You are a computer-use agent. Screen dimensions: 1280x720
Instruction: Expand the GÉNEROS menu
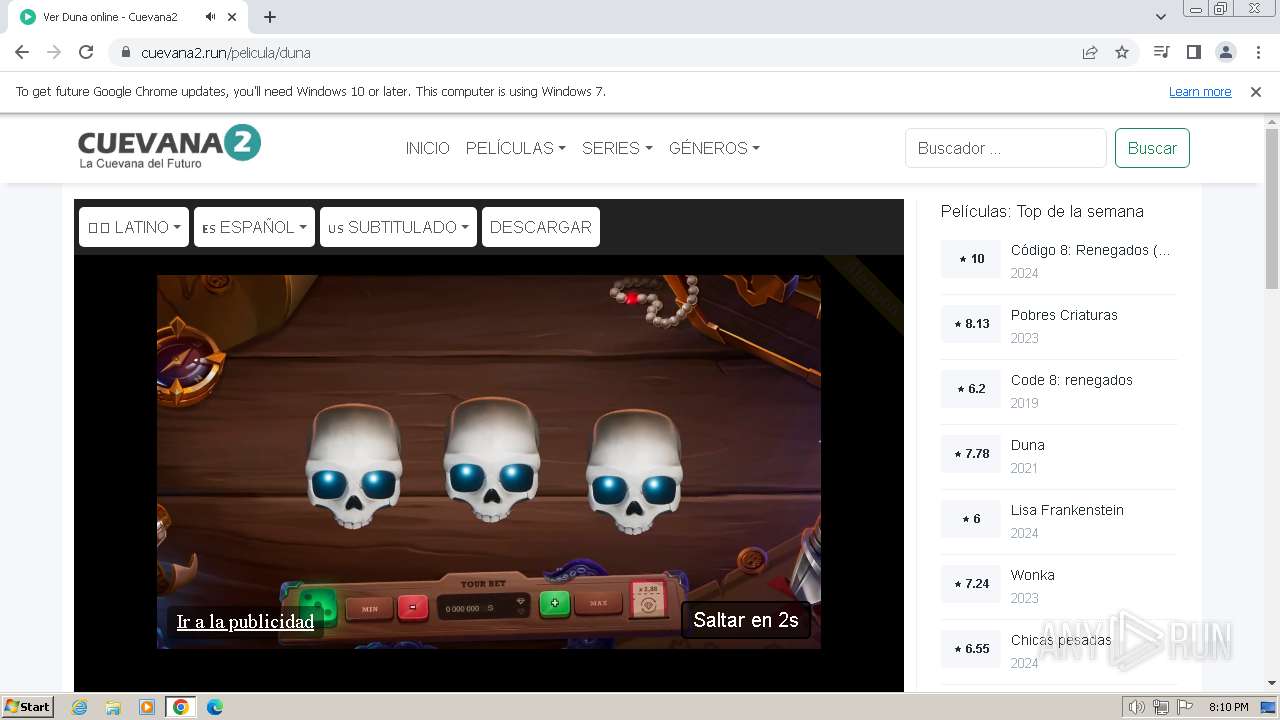point(714,148)
